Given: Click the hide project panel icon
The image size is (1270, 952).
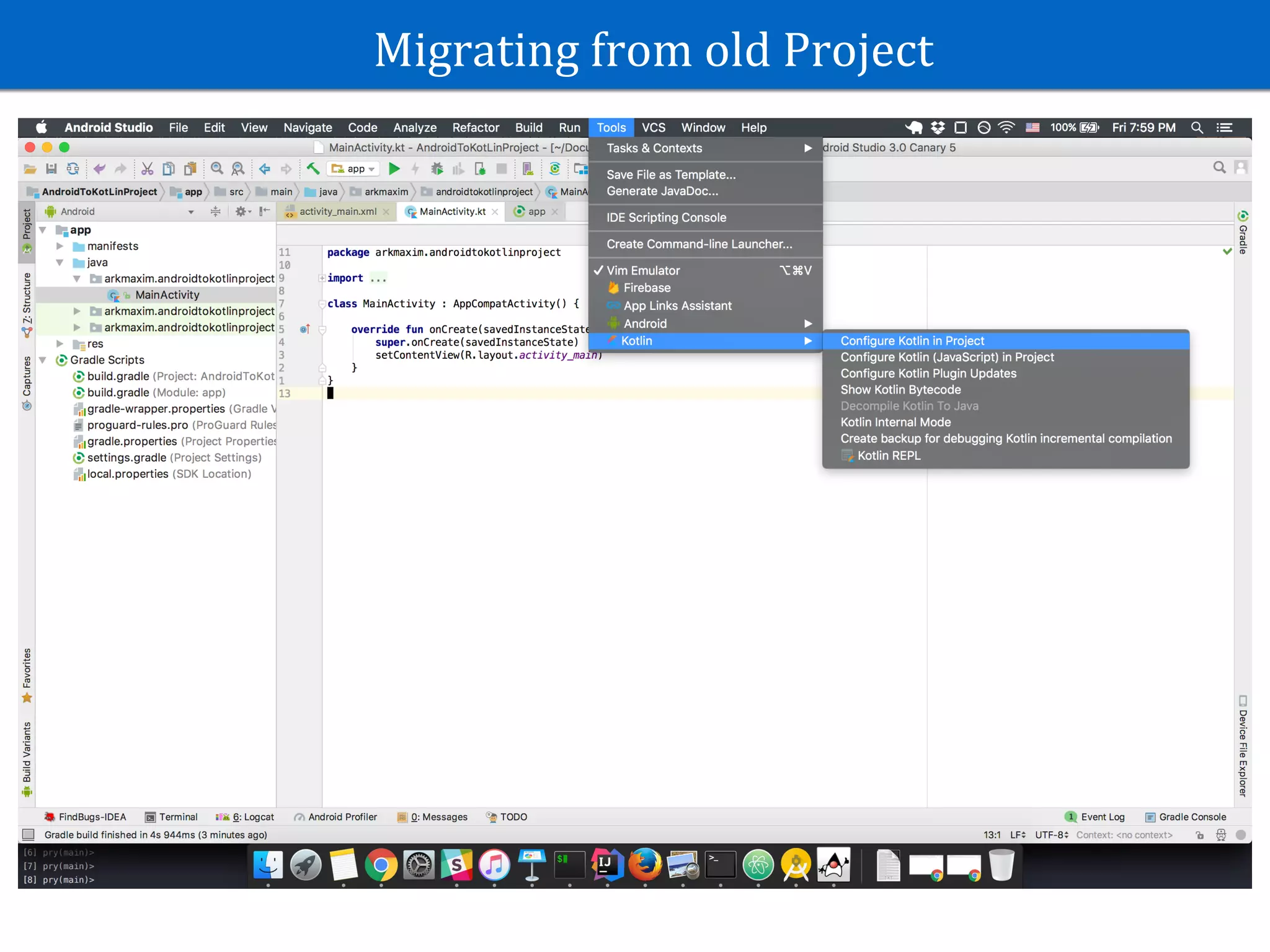Looking at the screenshot, I should pos(265,211).
